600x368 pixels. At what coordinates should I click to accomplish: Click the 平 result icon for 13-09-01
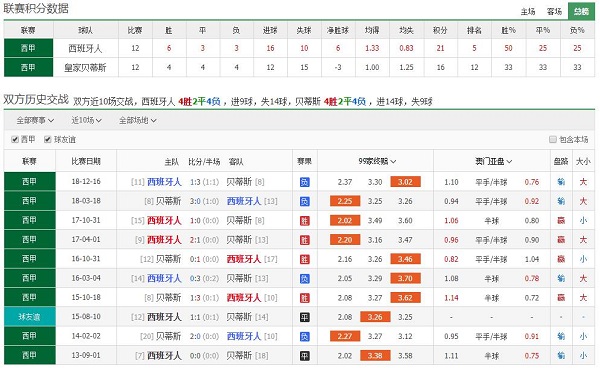(x=304, y=356)
